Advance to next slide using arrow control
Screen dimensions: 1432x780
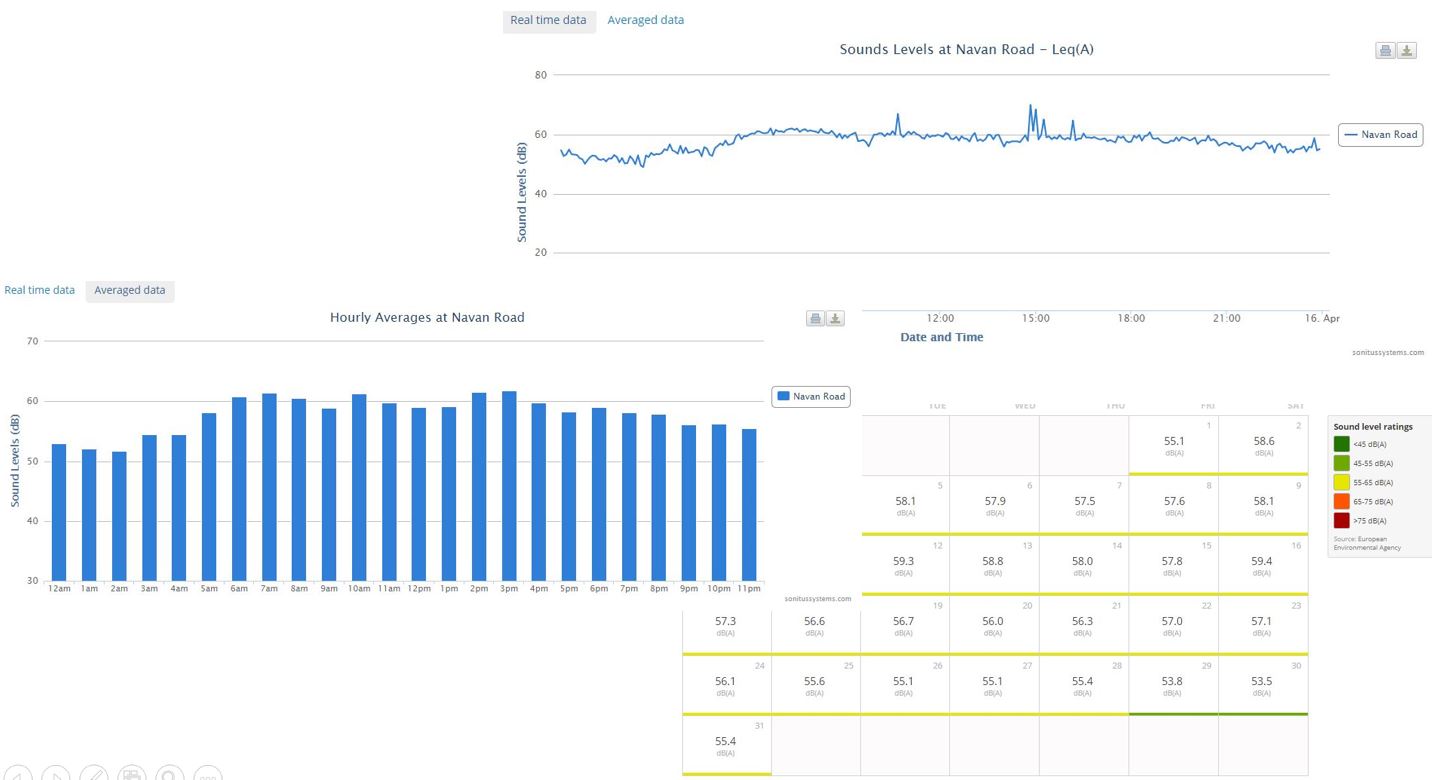pos(56,775)
